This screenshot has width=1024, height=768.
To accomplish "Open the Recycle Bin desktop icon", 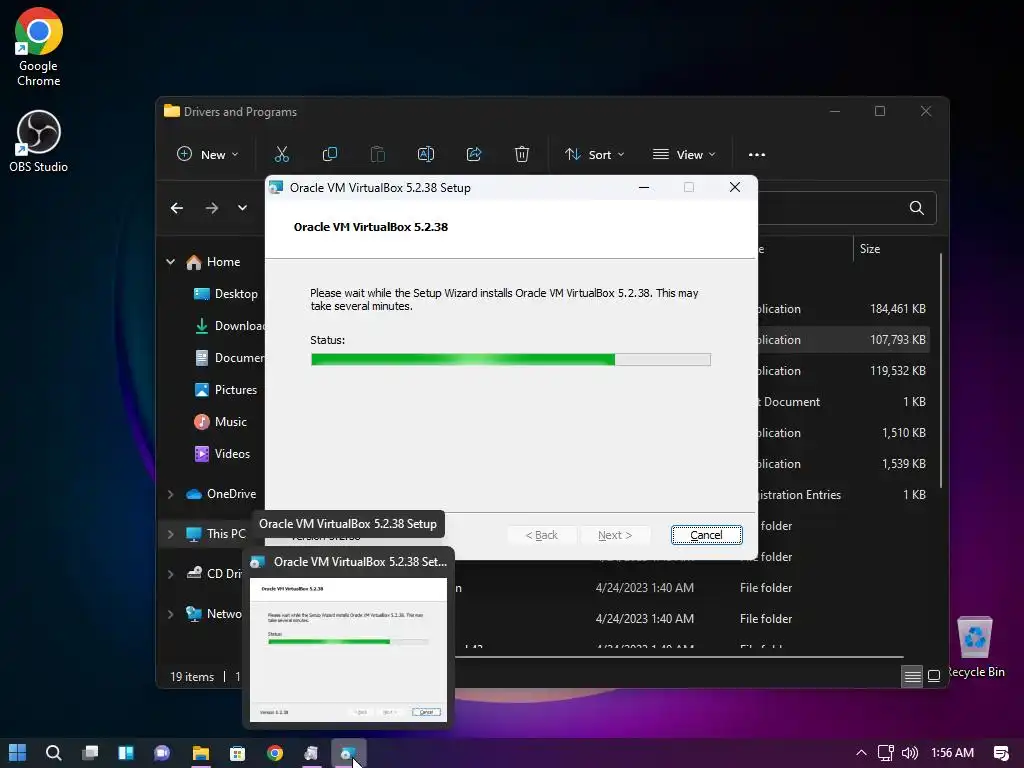I will pyautogui.click(x=975, y=647).
